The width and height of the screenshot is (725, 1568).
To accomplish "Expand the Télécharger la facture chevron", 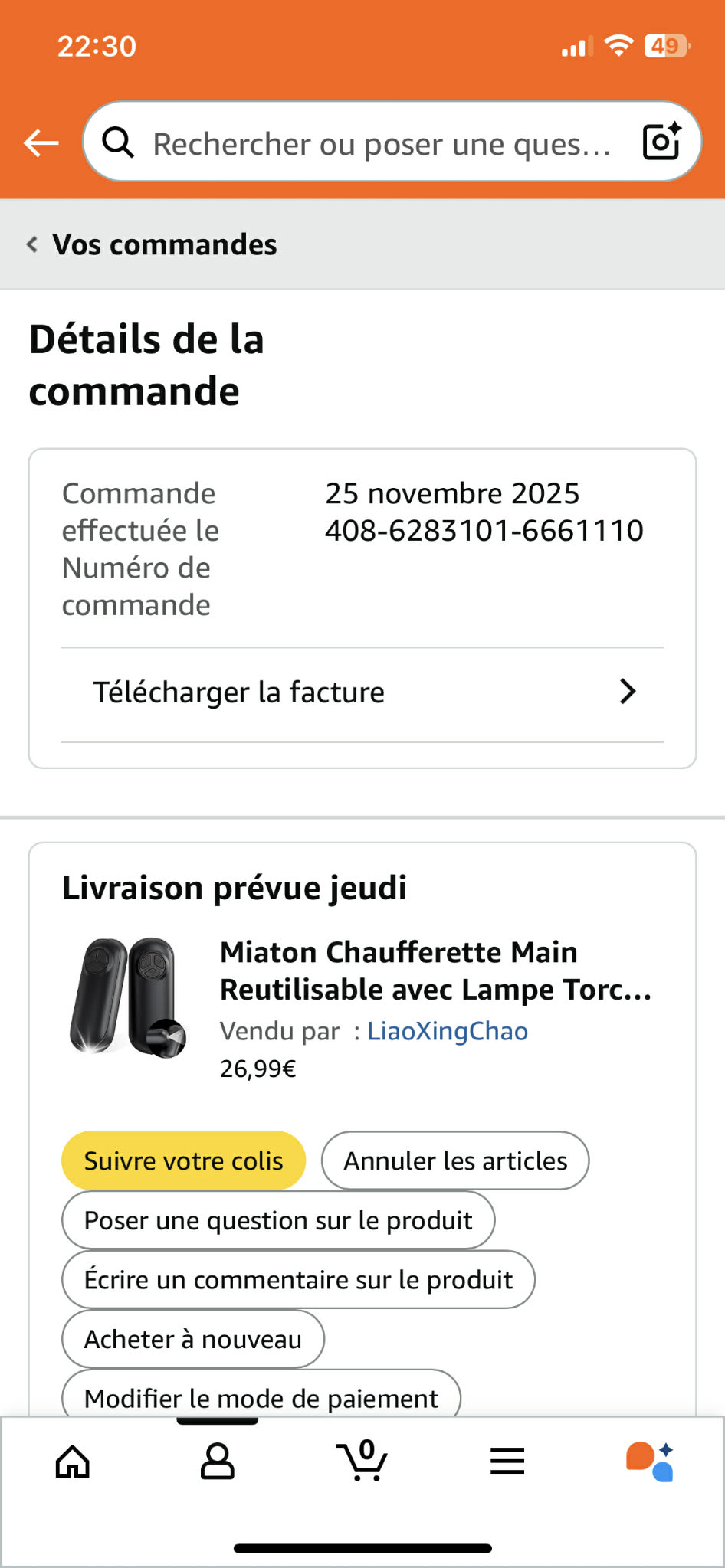I will (628, 692).
